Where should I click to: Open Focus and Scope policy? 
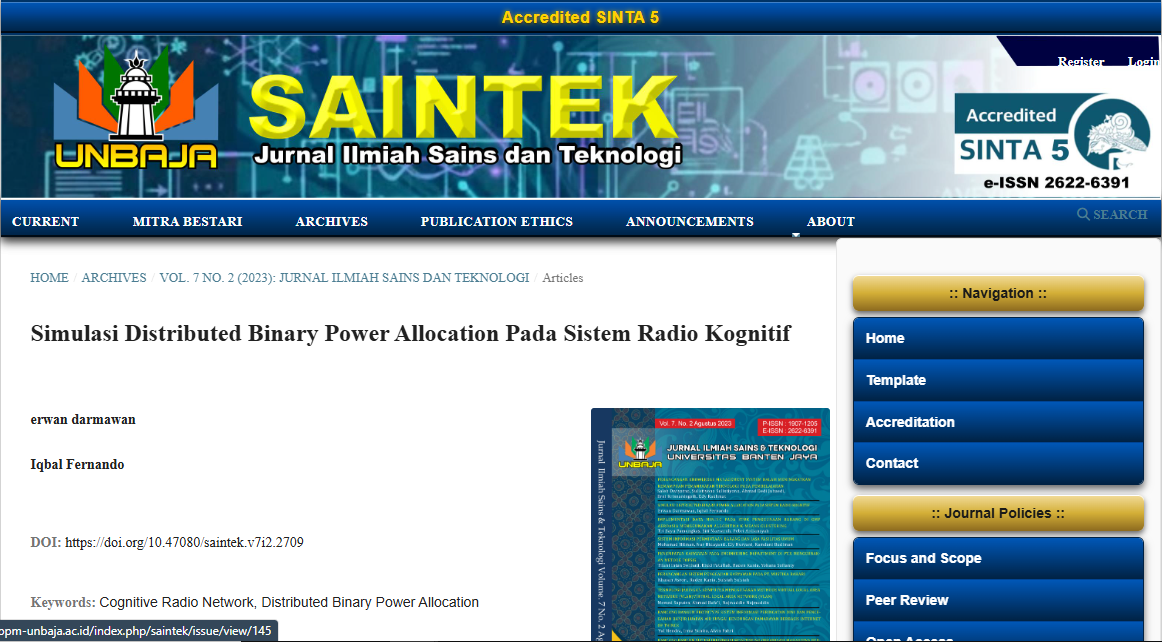pyautogui.click(x=998, y=558)
